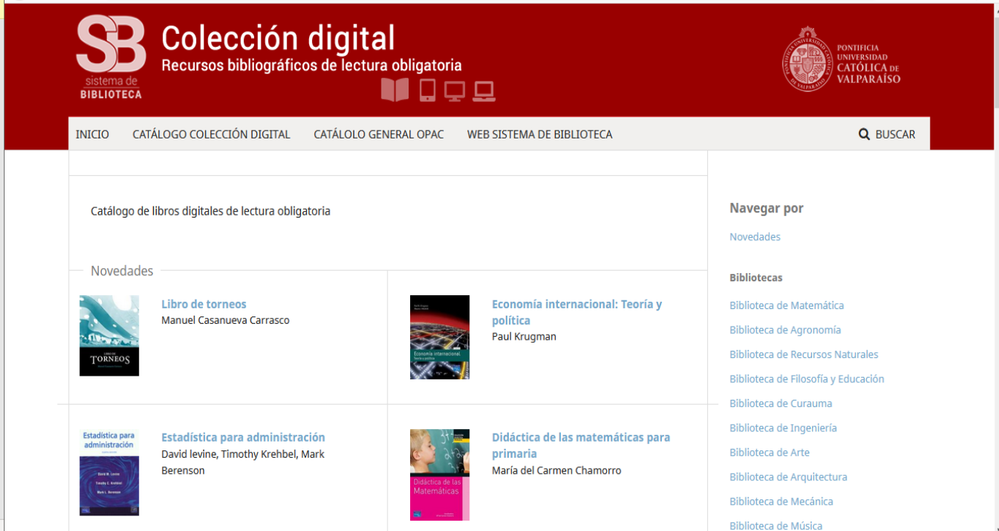Click the BUSCAR label in navigation bar
Viewport: 999px width, 531px height.
pos(895,135)
